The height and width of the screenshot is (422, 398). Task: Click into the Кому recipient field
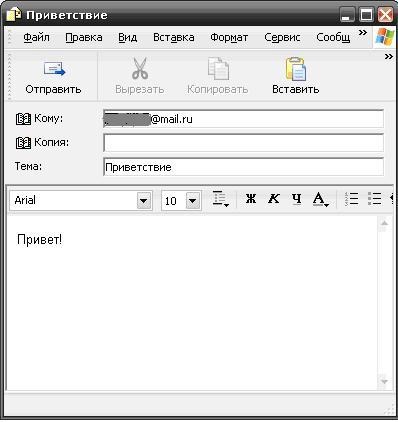pos(243,119)
